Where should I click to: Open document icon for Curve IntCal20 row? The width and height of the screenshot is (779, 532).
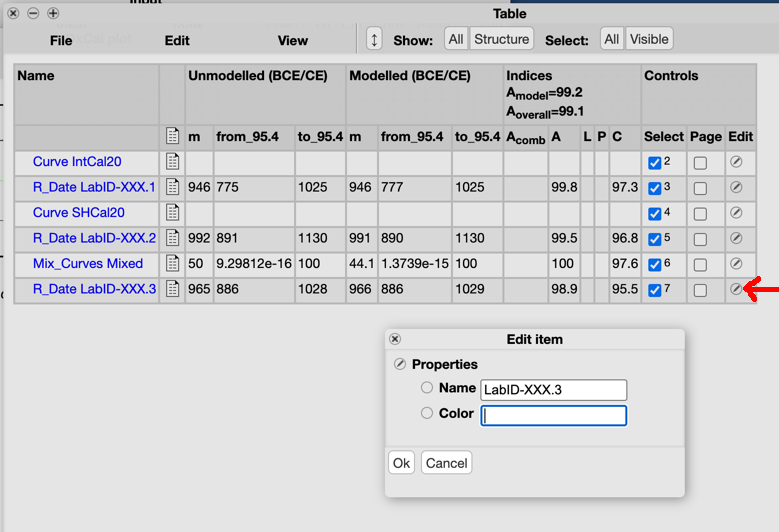coord(172,161)
